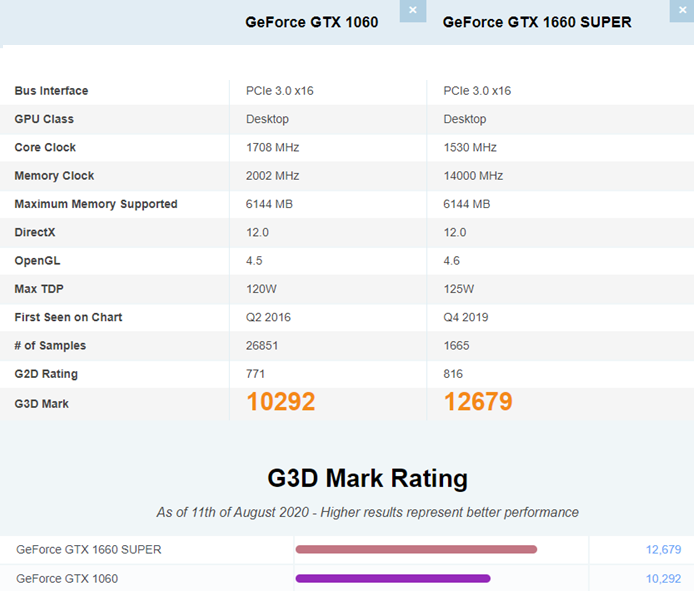Select the 14000 MHz memory clock value
694x591 pixels.
[x=473, y=176]
